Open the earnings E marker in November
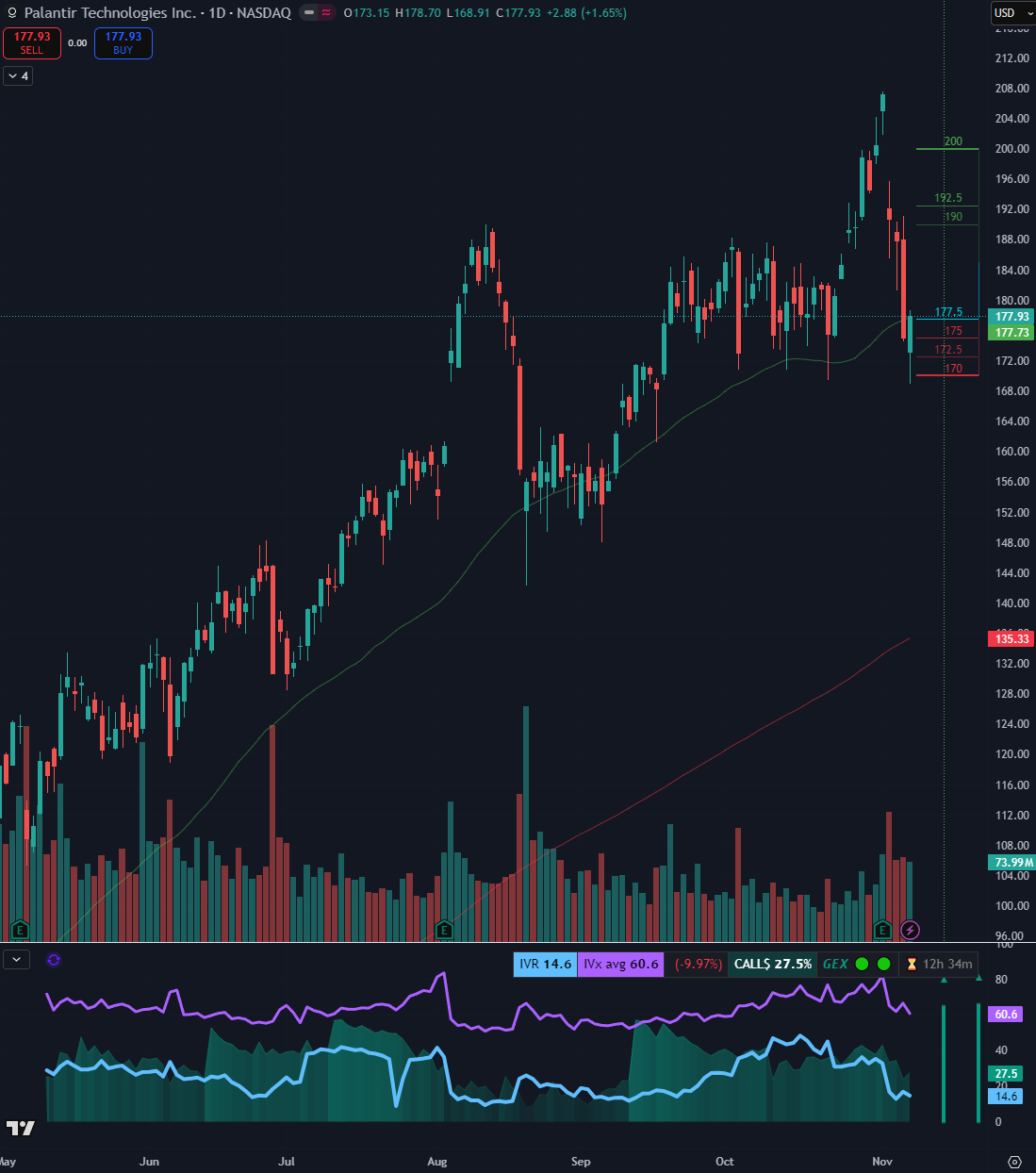The image size is (1036, 1173). (882, 930)
